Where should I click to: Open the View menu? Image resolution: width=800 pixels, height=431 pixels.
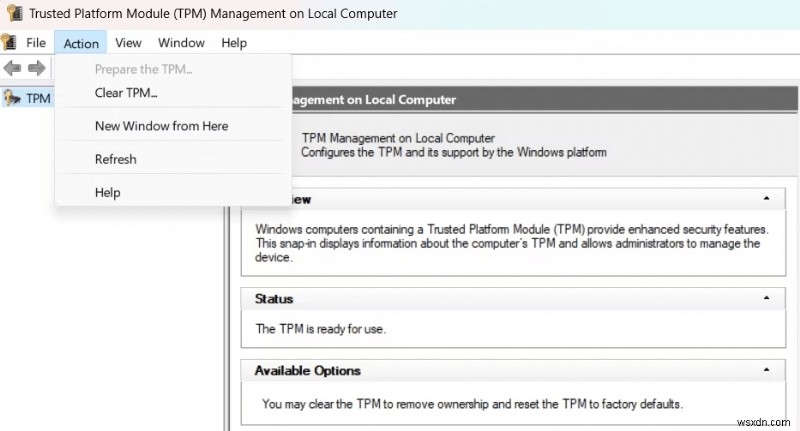click(128, 43)
